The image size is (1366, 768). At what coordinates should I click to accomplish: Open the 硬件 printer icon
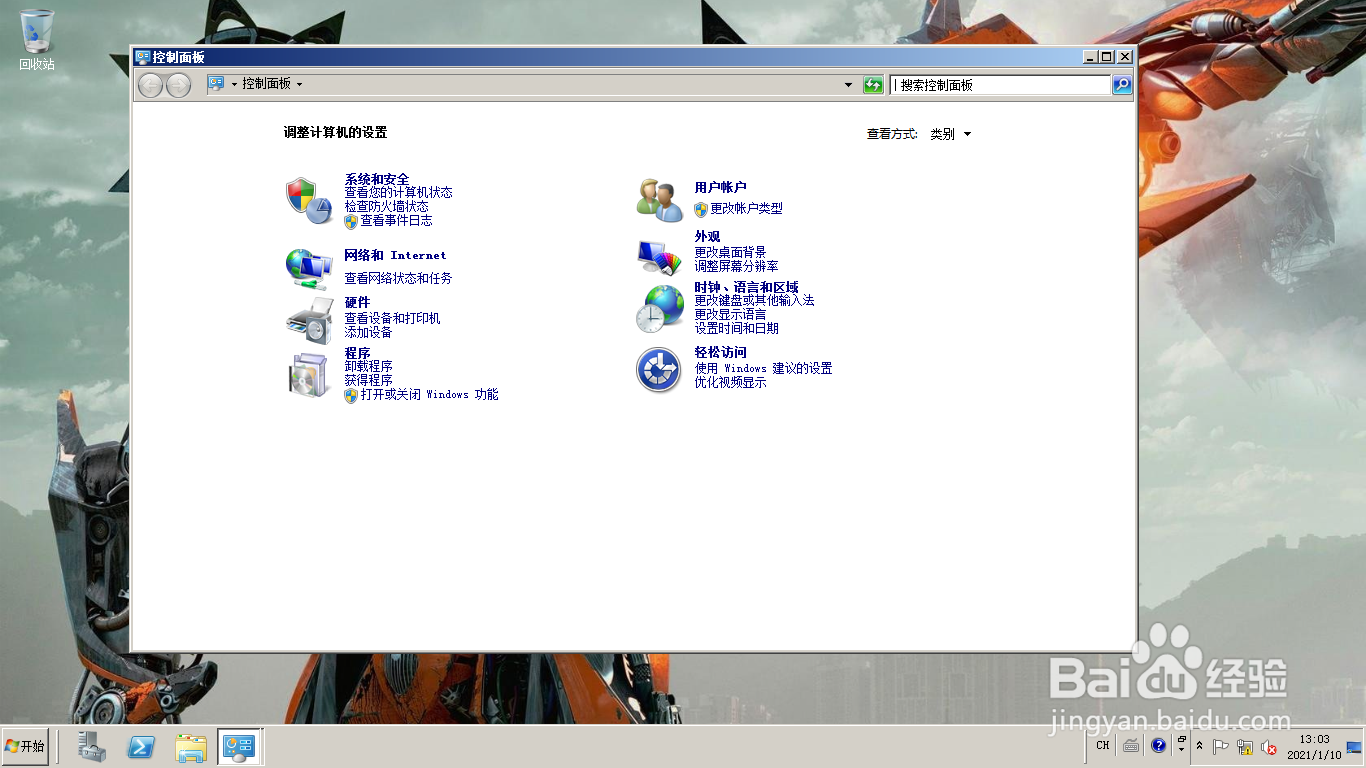pyautogui.click(x=309, y=320)
